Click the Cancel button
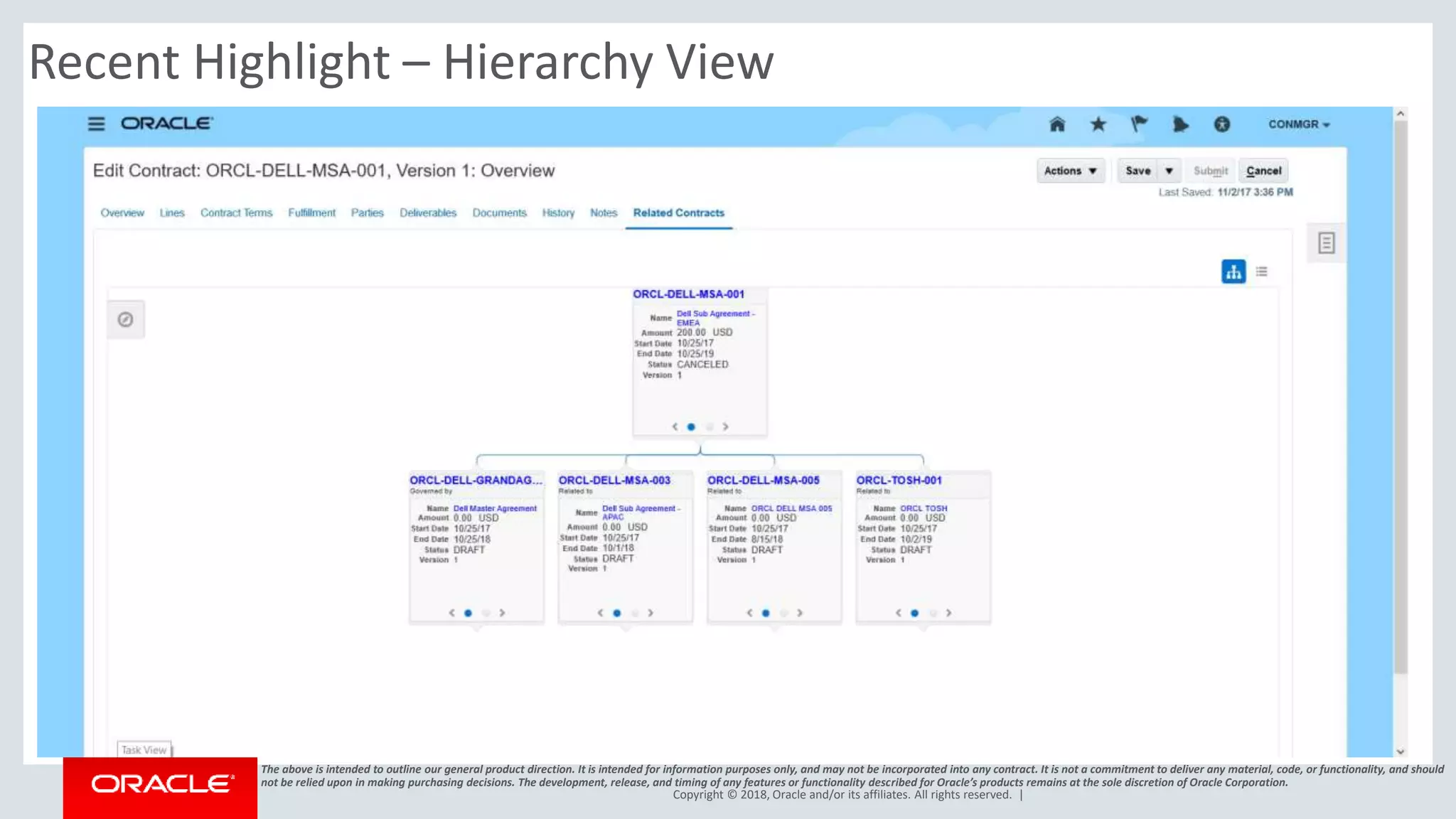This screenshot has width=1456, height=819. [x=1263, y=171]
